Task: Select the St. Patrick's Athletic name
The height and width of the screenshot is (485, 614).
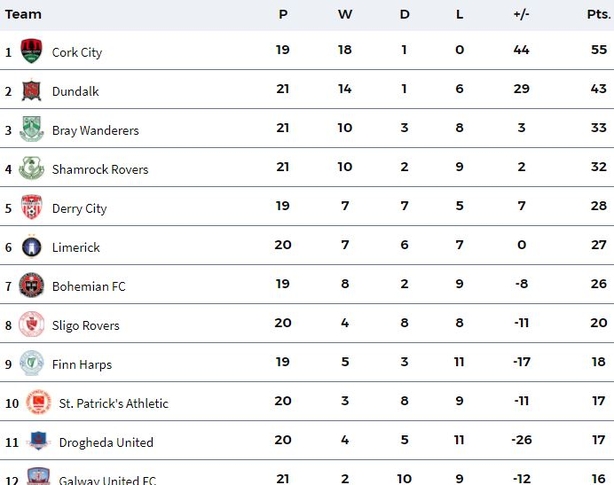Action: point(114,404)
